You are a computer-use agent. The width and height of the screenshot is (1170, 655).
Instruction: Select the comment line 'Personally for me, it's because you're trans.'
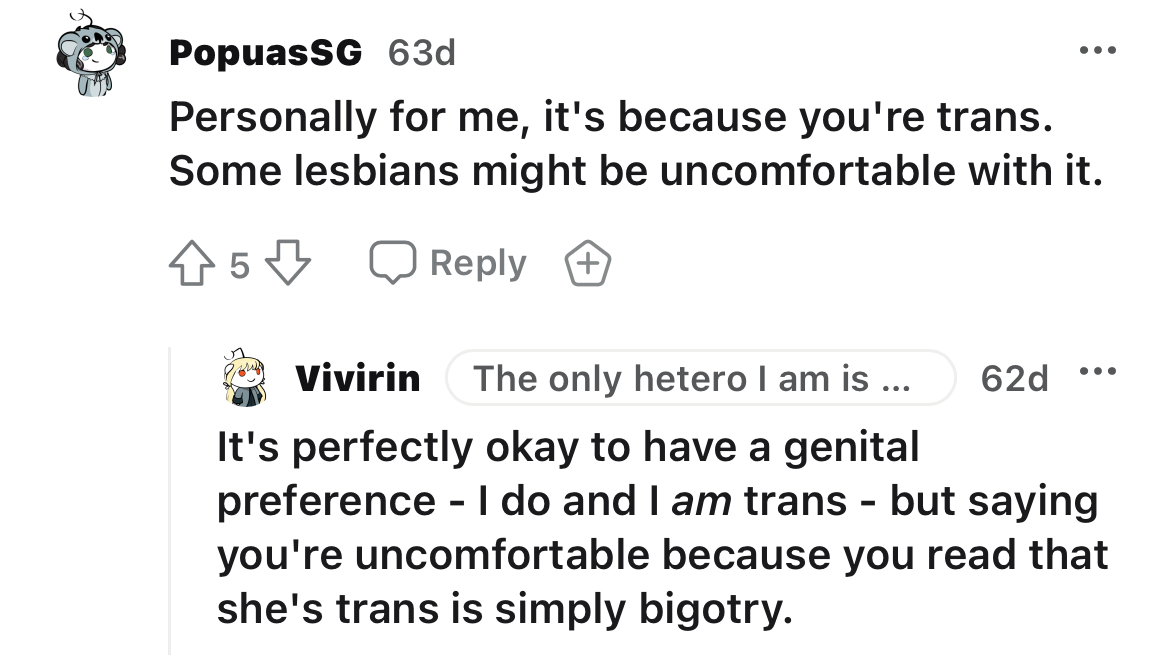coord(611,117)
